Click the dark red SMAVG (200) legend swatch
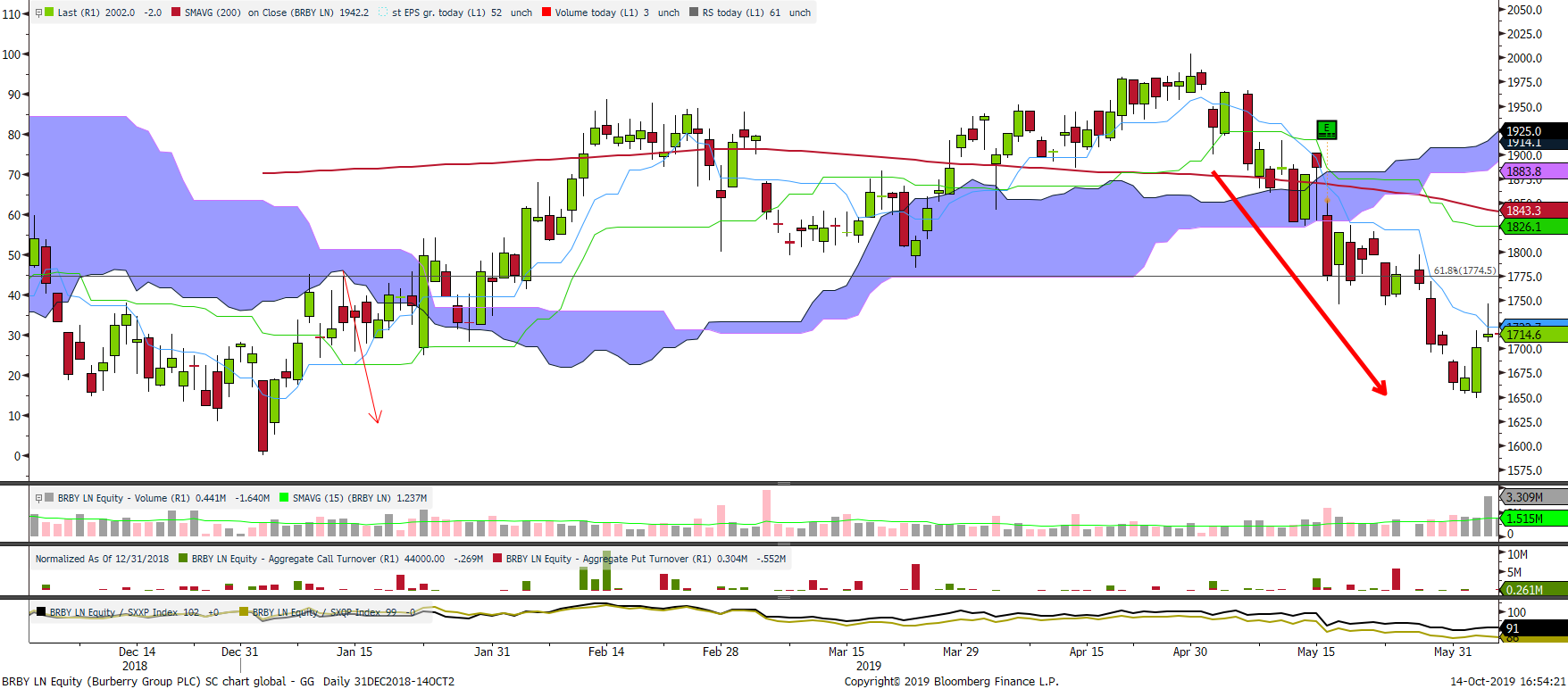 point(176,12)
